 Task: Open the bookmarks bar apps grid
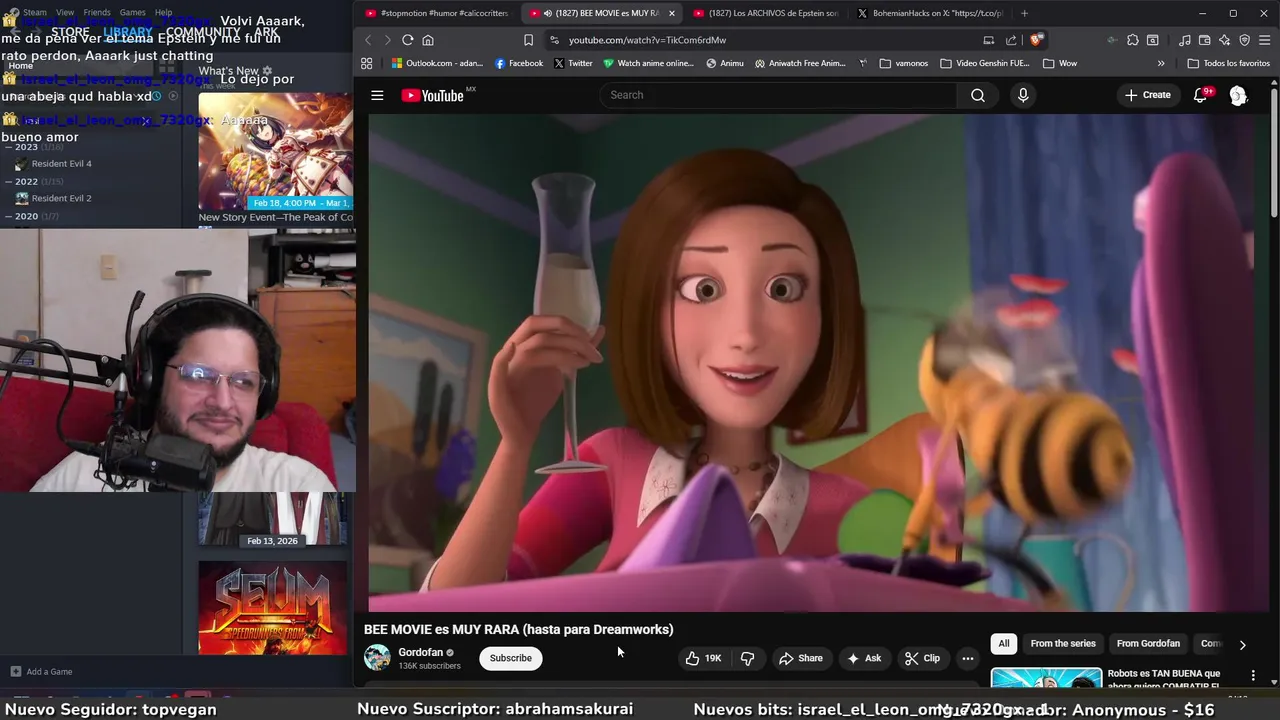click(x=367, y=63)
